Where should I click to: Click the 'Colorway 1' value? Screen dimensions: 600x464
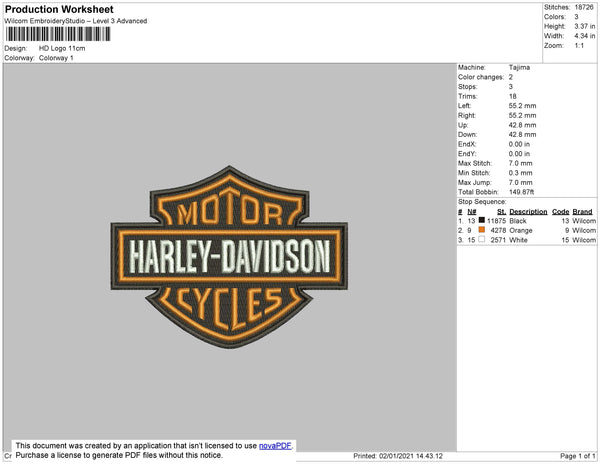(x=56, y=58)
